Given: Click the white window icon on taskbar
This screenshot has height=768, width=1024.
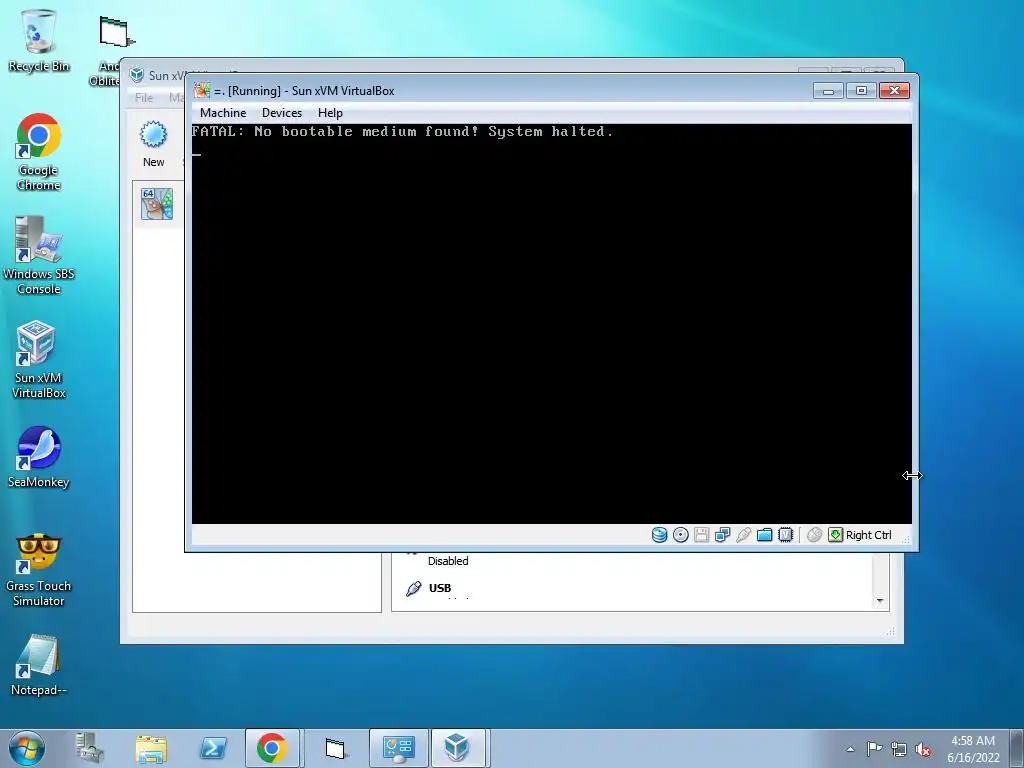Looking at the screenshot, I should (334, 748).
